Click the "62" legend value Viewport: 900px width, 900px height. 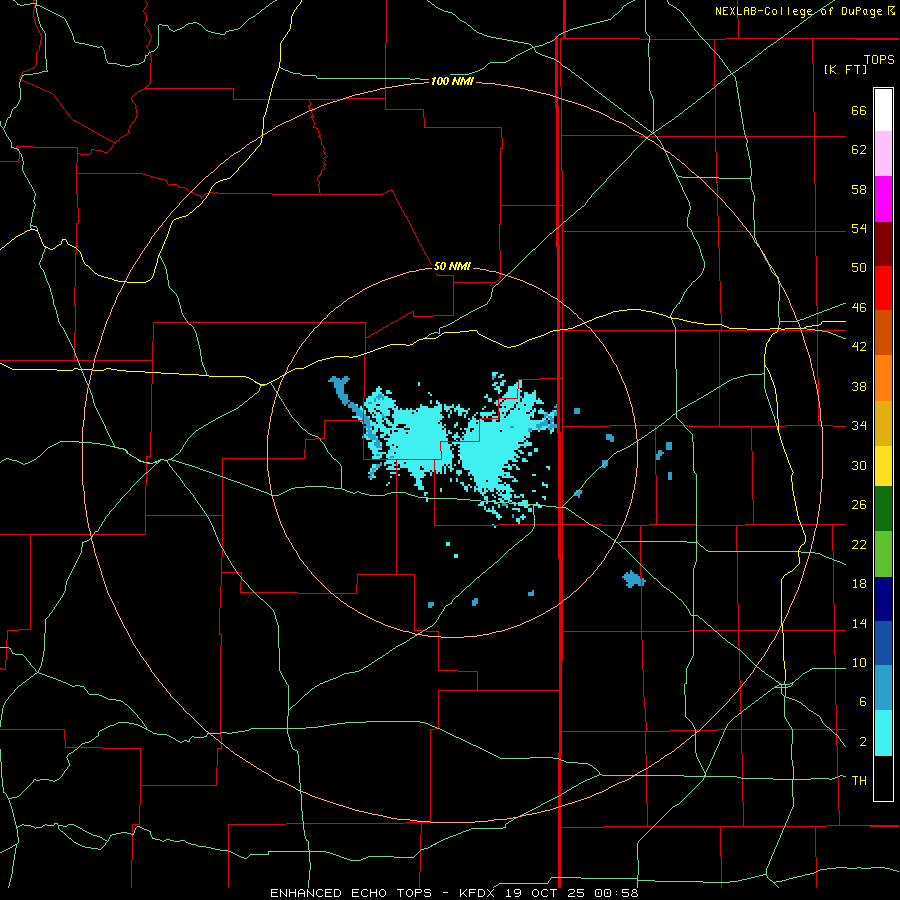tap(859, 150)
